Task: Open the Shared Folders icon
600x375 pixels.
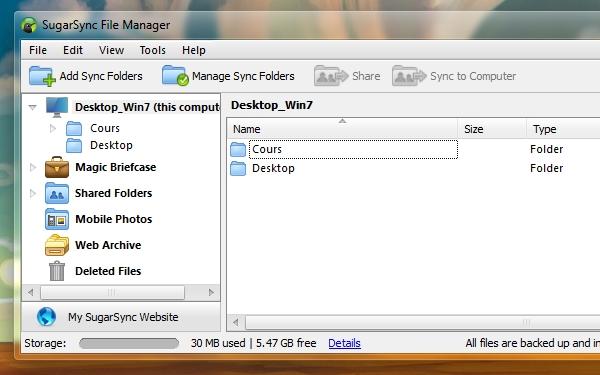Action: tap(57, 193)
